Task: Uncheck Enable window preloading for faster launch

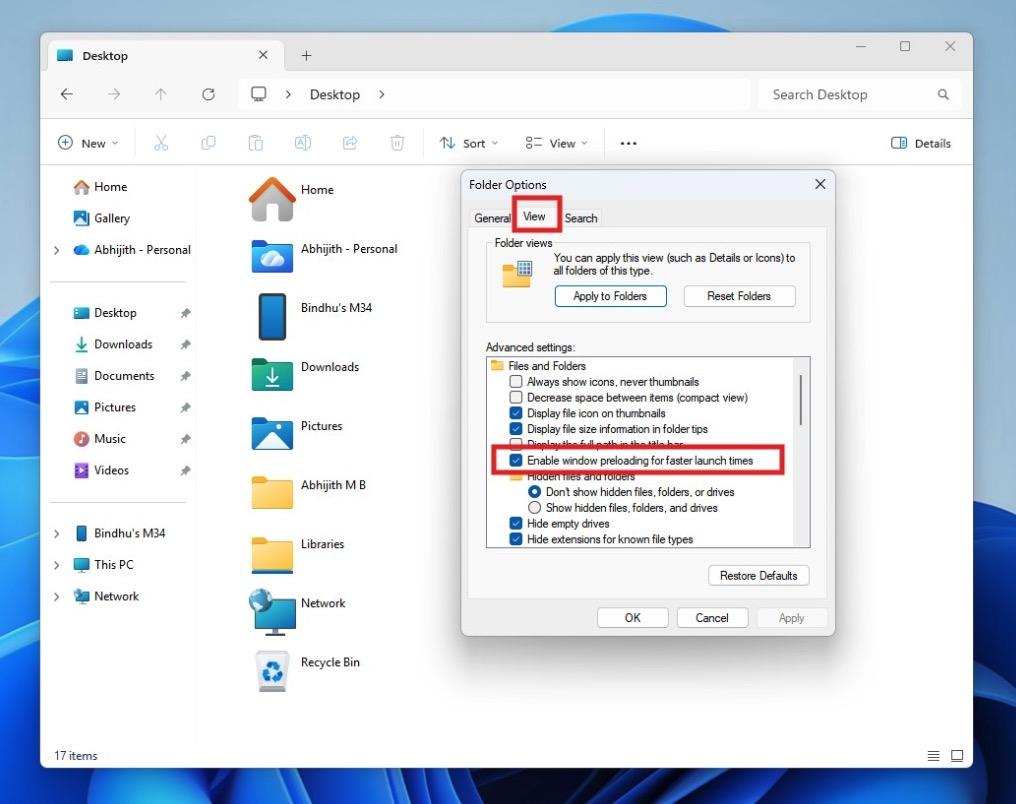Action: (x=516, y=461)
